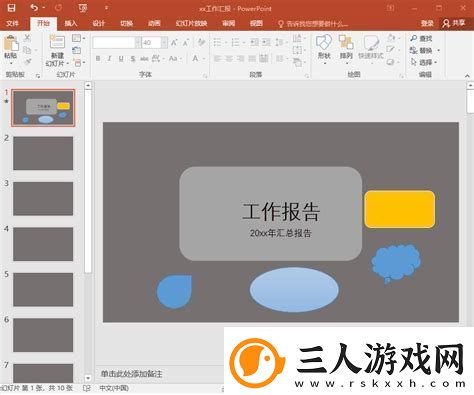Click the 查找 find button
Screen dimensions: 474x395
click(422, 38)
